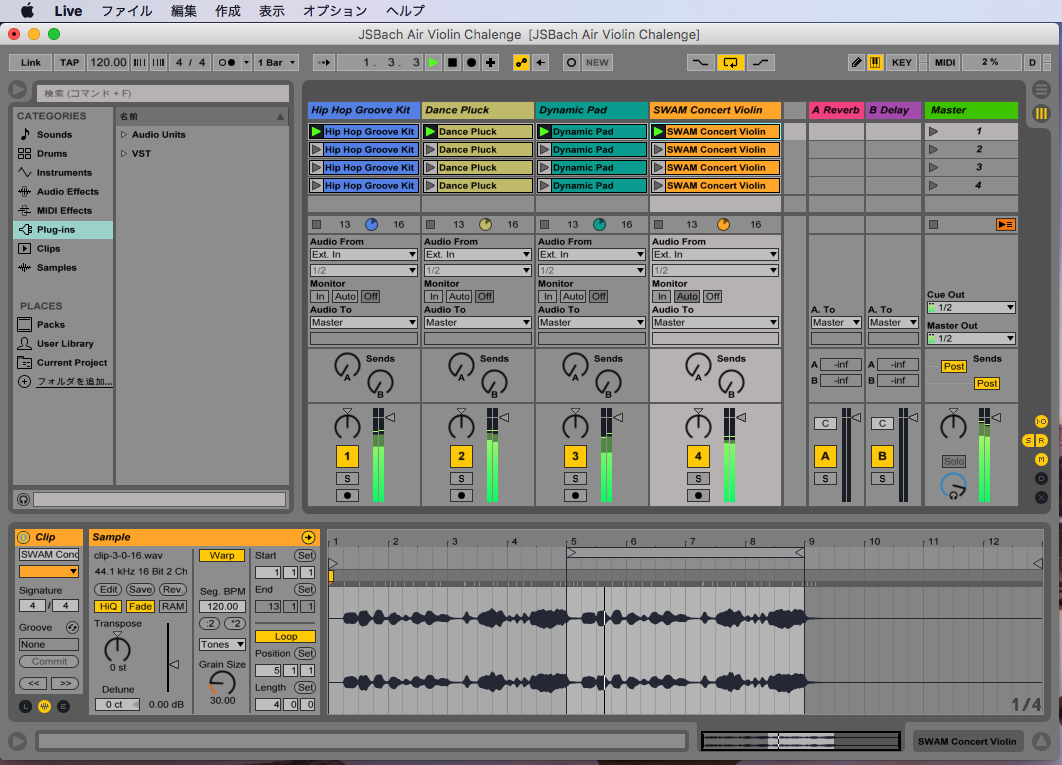Click the Link button
This screenshot has width=1062, height=765.
pos(30,62)
